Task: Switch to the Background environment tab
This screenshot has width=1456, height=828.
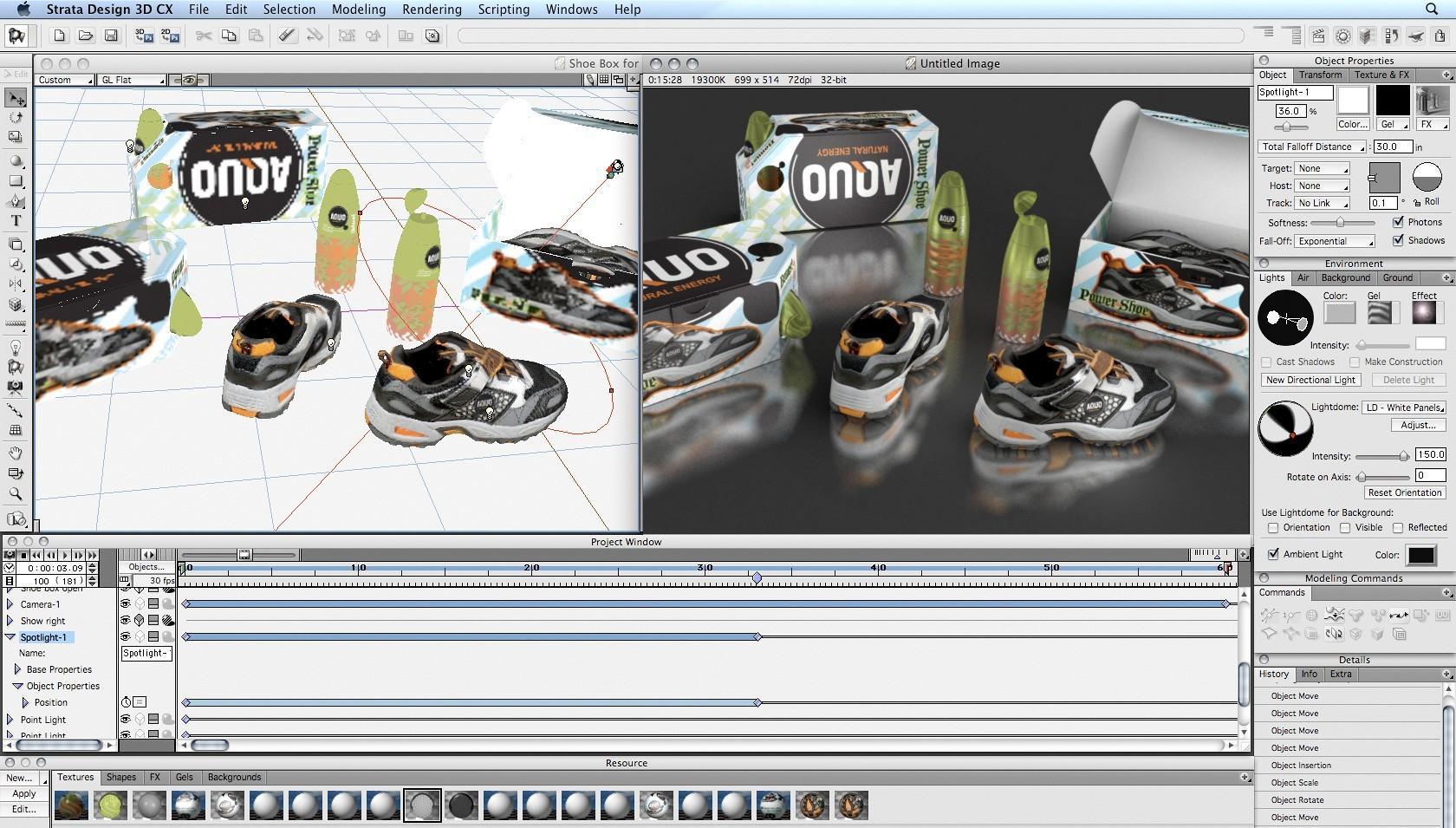Action: [x=1345, y=277]
